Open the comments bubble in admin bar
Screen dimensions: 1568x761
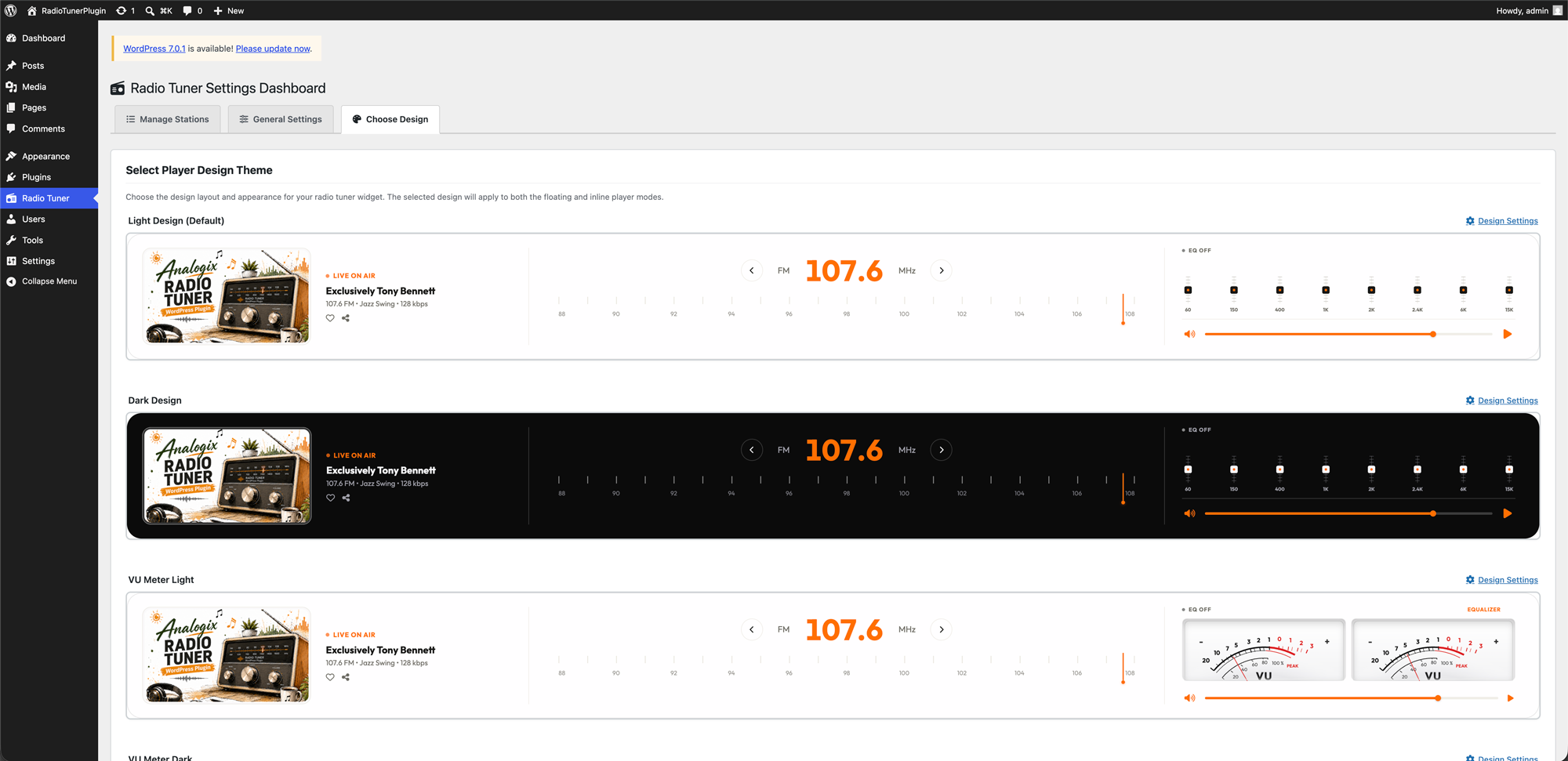tap(193, 10)
